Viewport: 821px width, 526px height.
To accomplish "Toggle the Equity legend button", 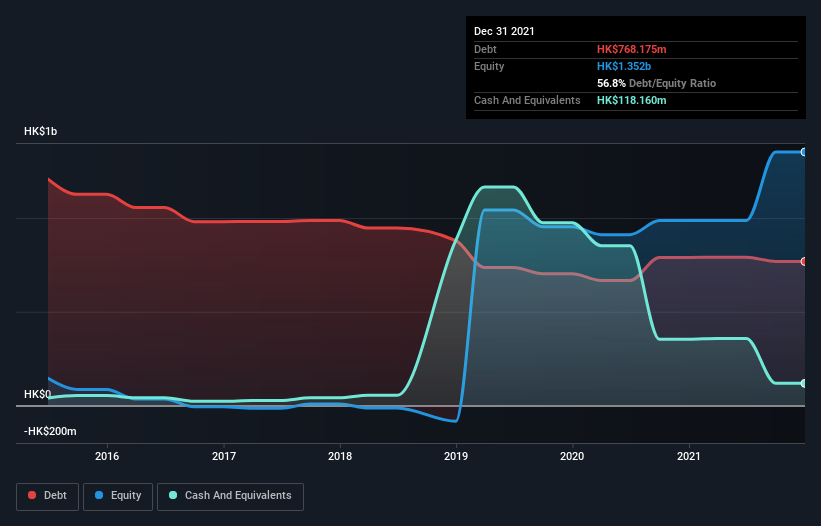I will [x=118, y=496].
